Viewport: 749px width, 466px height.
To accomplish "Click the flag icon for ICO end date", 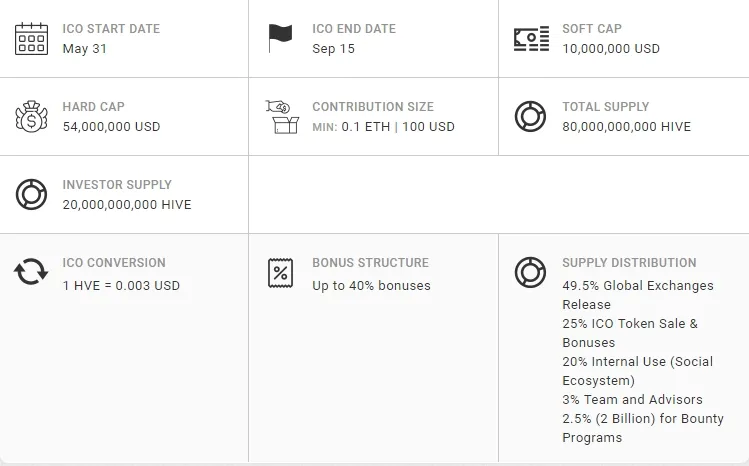I will click(x=280, y=38).
